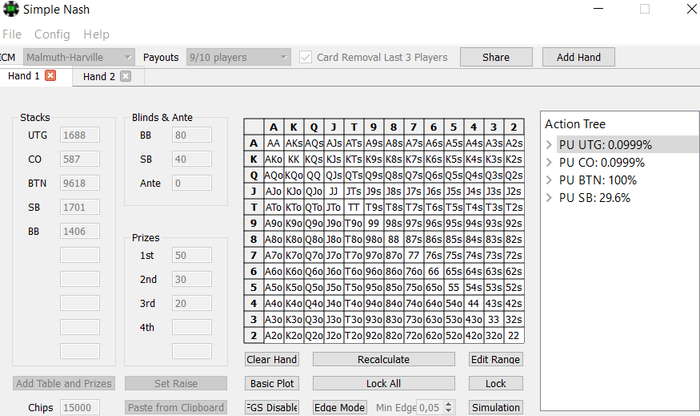This screenshot has width=700, height=416.
Task: Select the AKs cell in hand grid
Action: [294, 143]
